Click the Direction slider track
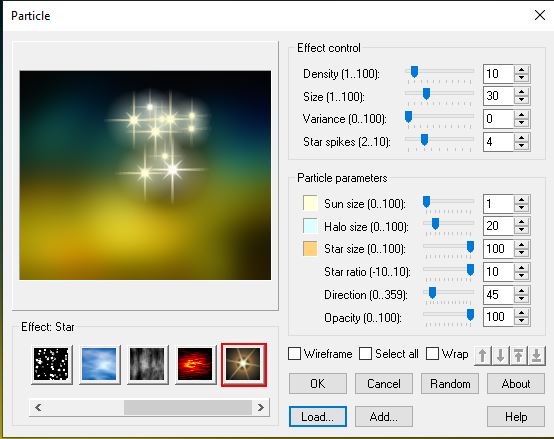This screenshot has width=554, height=439. (448, 293)
